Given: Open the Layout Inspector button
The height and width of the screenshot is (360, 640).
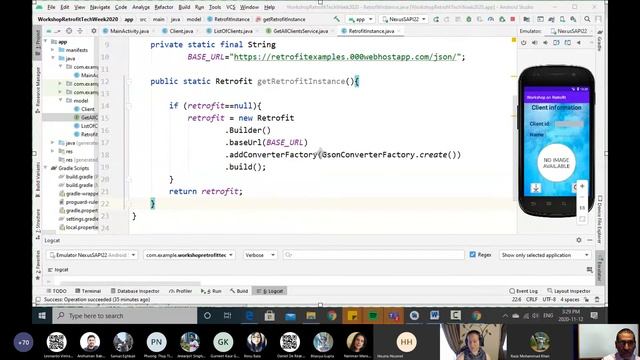Looking at the screenshot, I should (569, 291).
